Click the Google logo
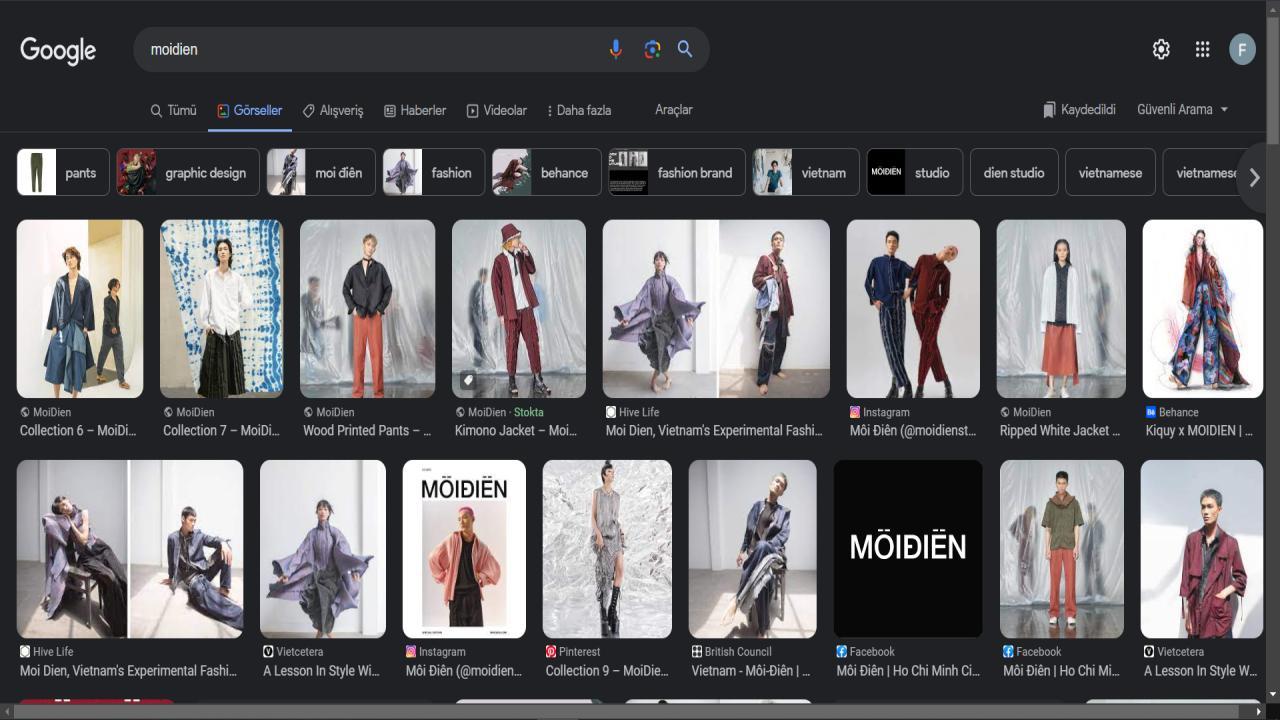This screenshot has height=720, width=1280. tap(58, 50)
